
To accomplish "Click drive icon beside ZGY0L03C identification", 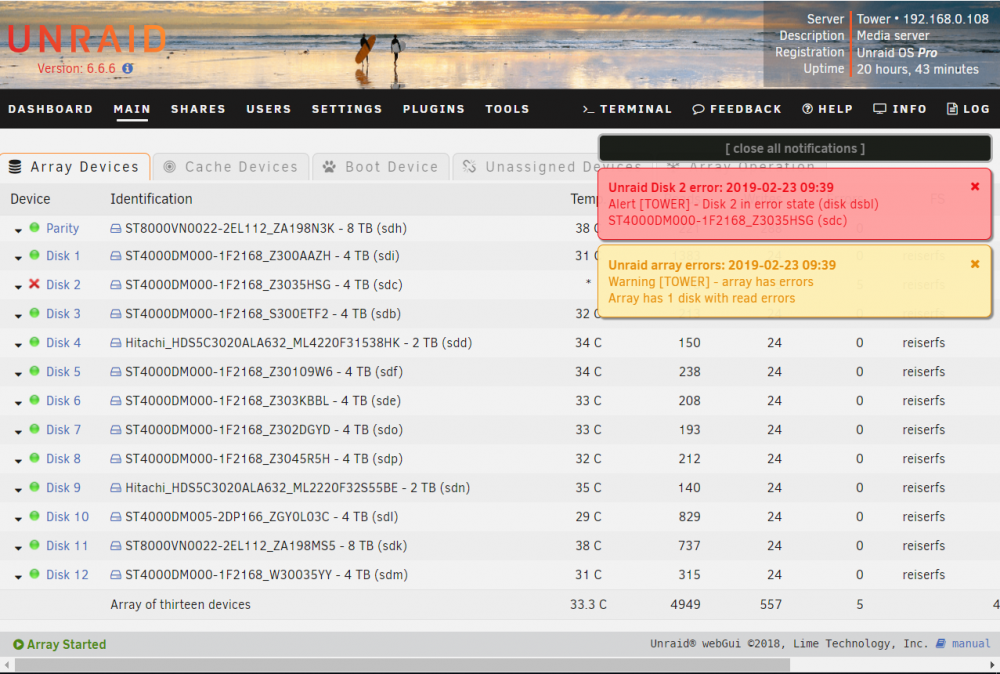I will click(115, 517).
